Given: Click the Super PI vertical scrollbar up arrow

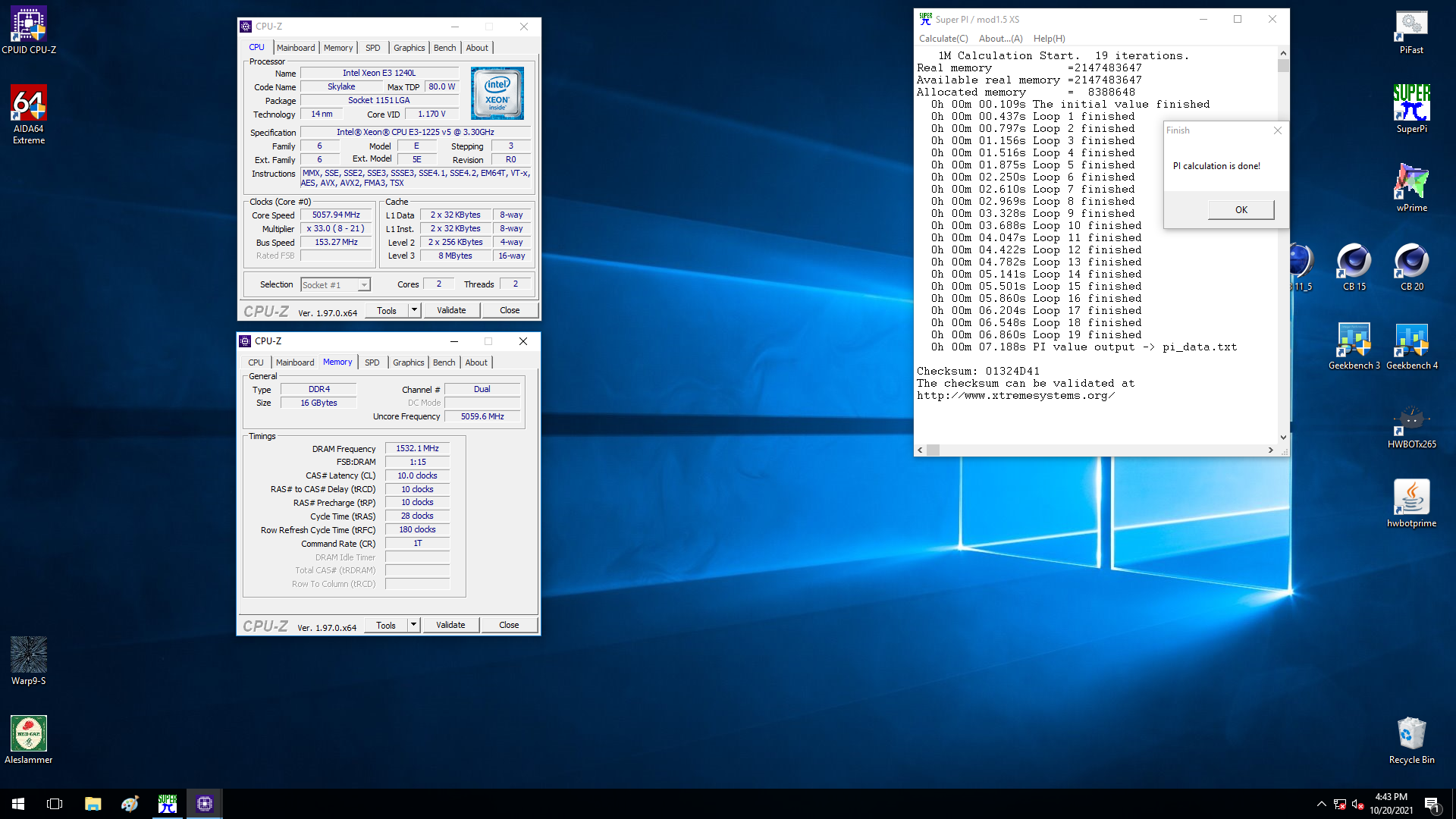Looking at the screenshot, I should pos(1283,53).
